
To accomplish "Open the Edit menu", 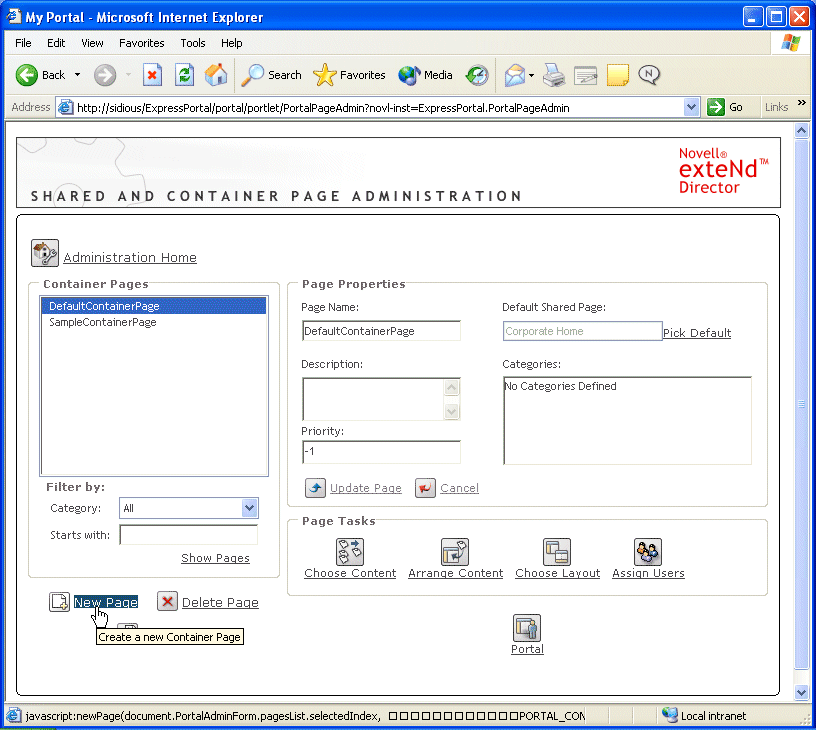I will pos(56,43).
